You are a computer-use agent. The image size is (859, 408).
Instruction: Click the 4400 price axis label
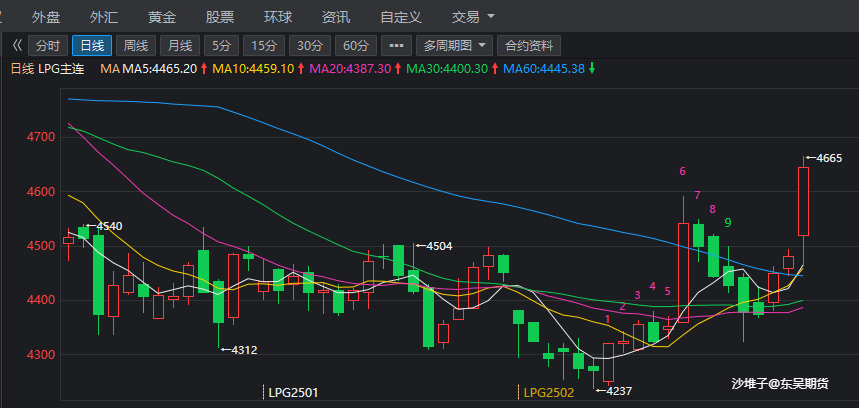tap(42, 300)
